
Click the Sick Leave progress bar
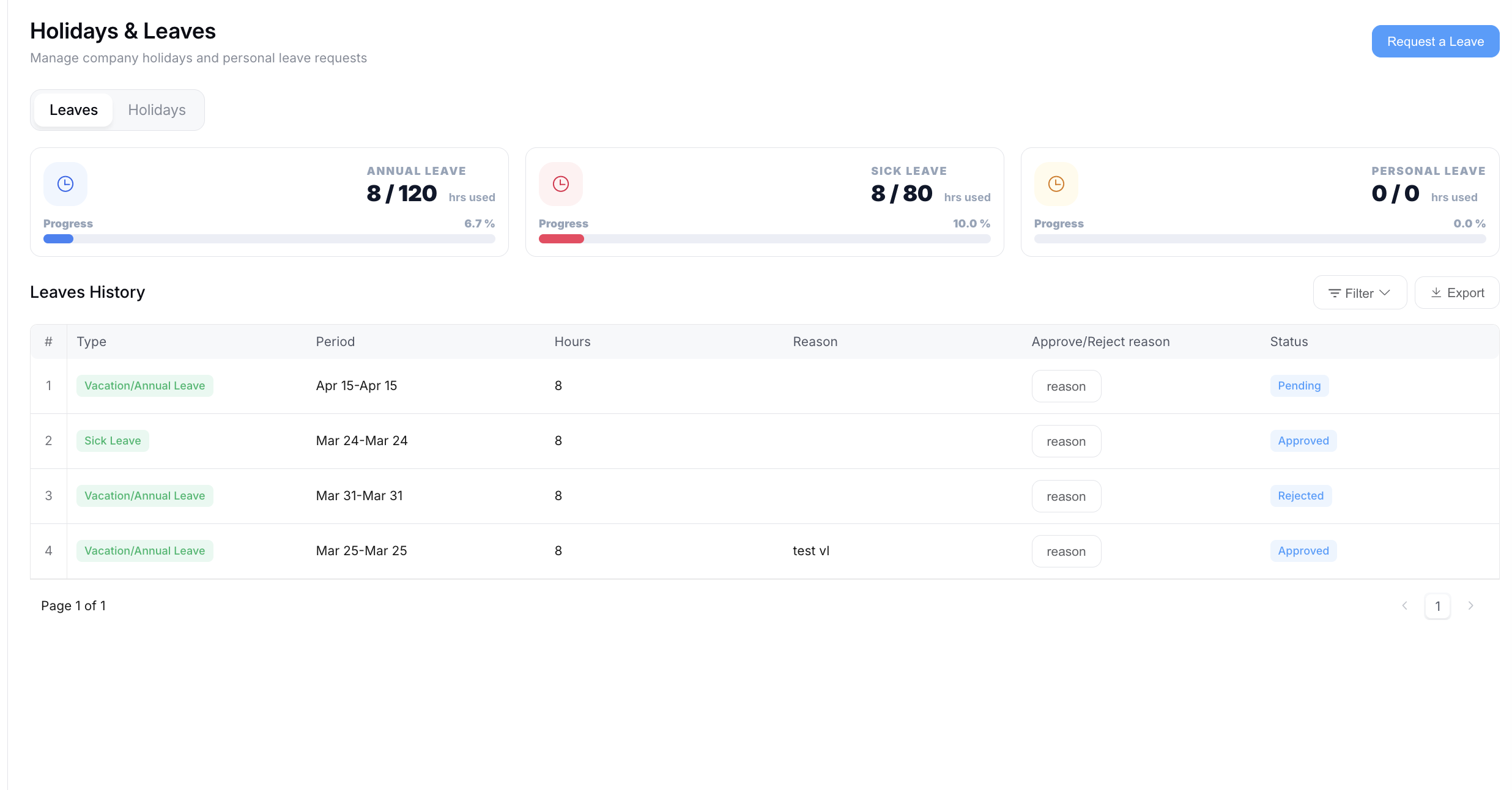pyautogui.click(x=765, y=239)
